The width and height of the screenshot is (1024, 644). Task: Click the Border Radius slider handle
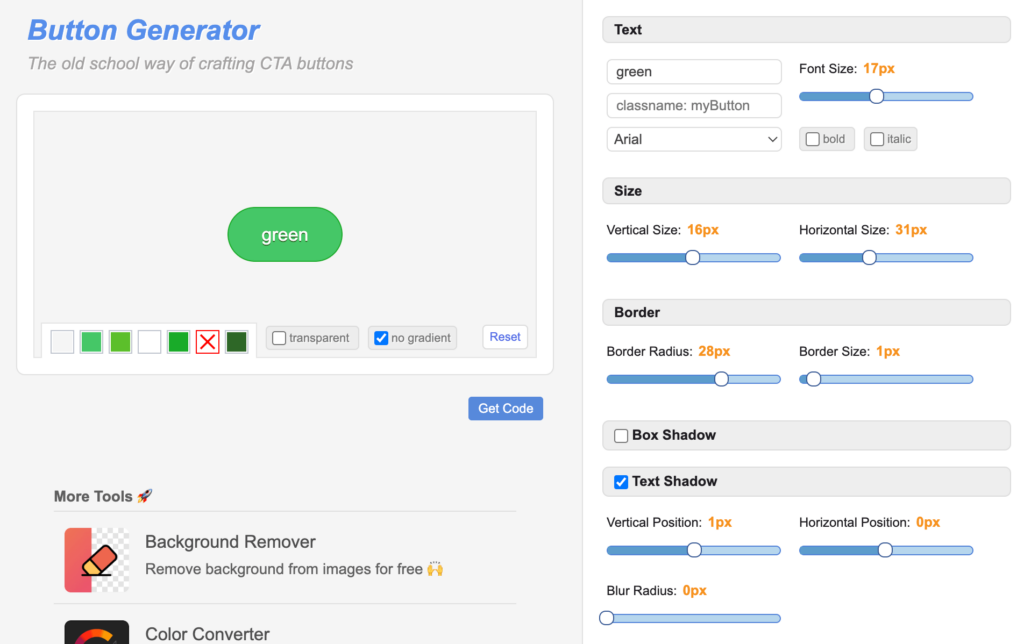721,379
